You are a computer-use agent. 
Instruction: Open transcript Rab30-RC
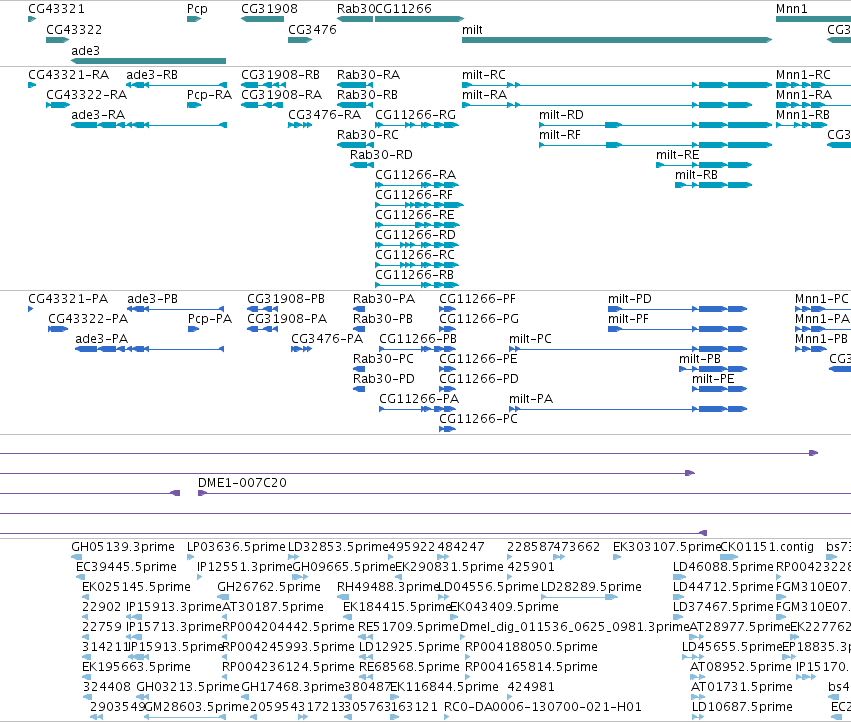(x=368, y=135)
